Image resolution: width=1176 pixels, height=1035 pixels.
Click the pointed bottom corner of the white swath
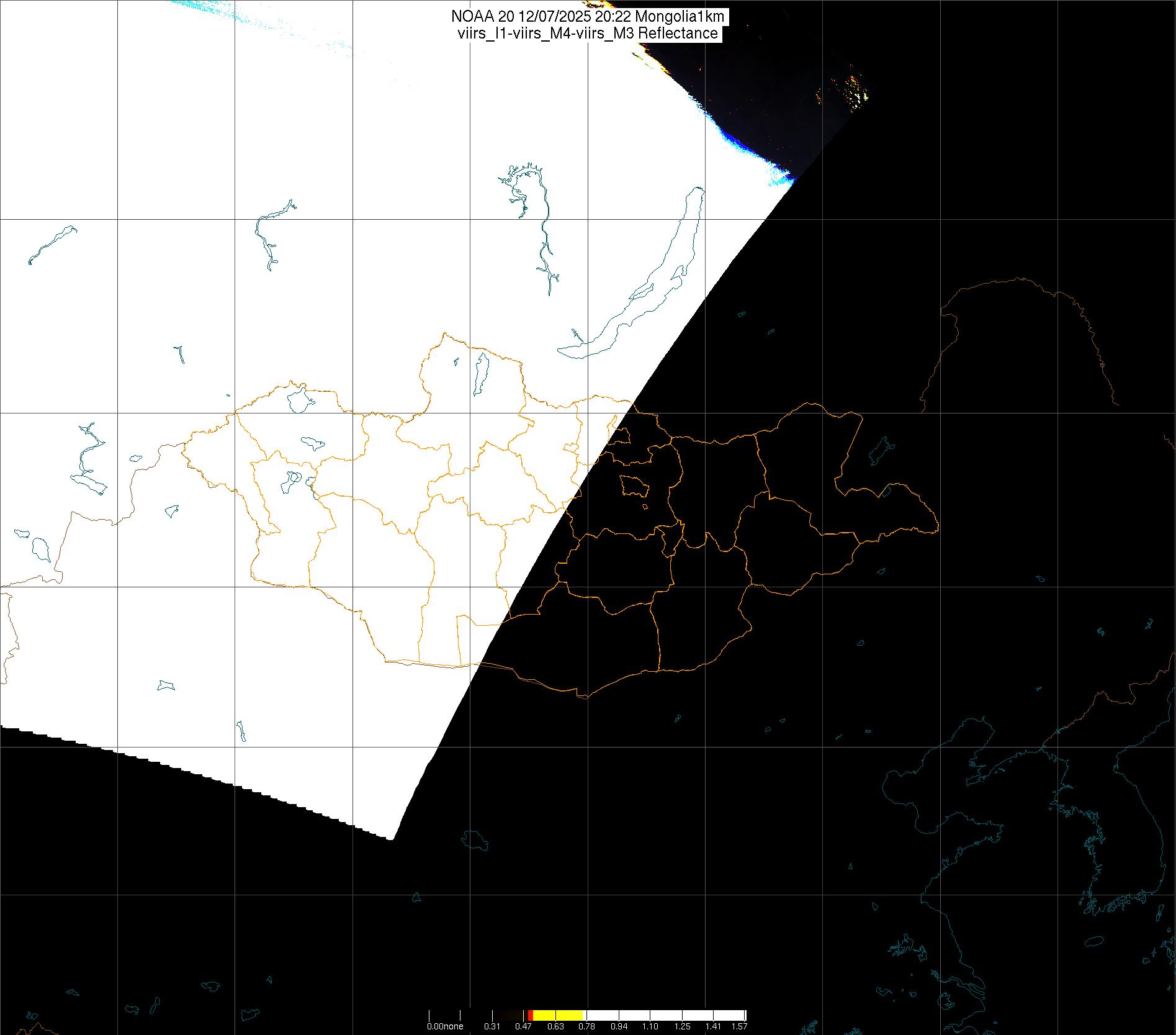click(x=390, y=838)
